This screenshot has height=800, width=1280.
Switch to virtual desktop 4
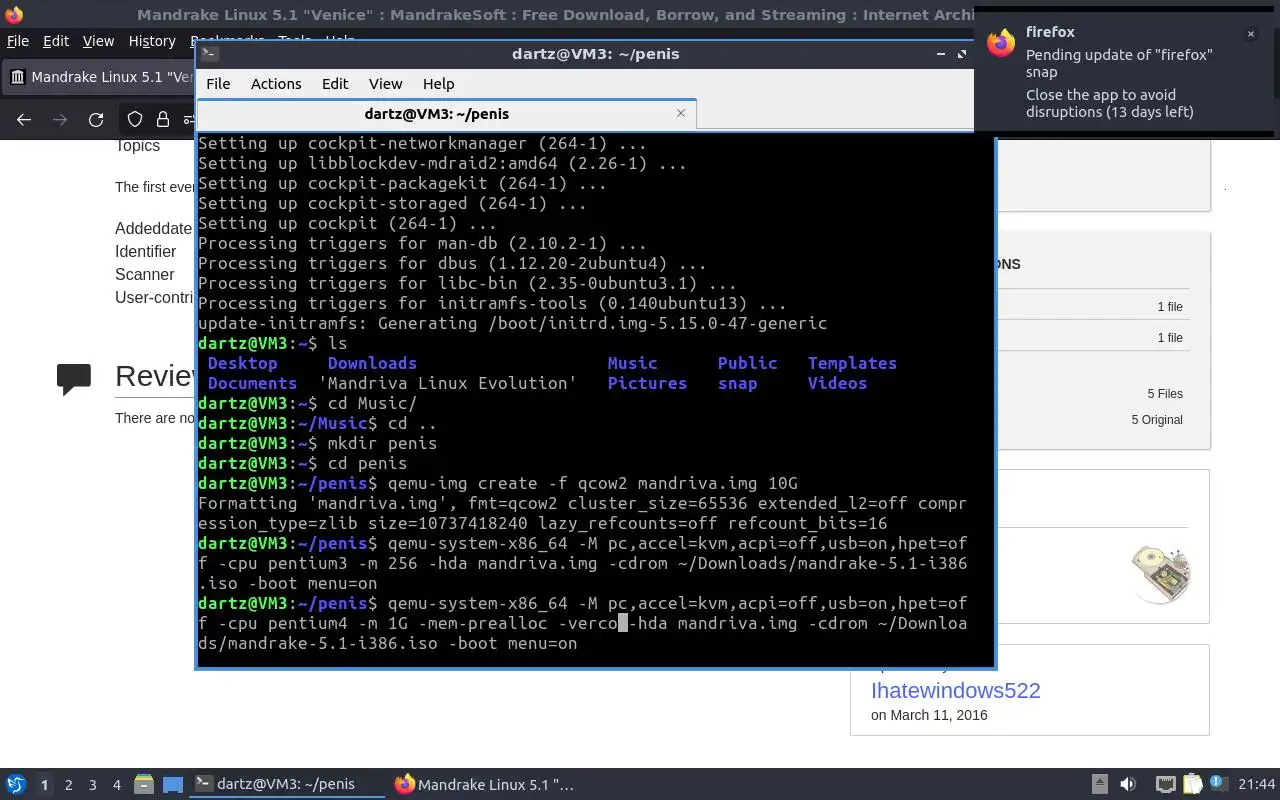[117, 785]
